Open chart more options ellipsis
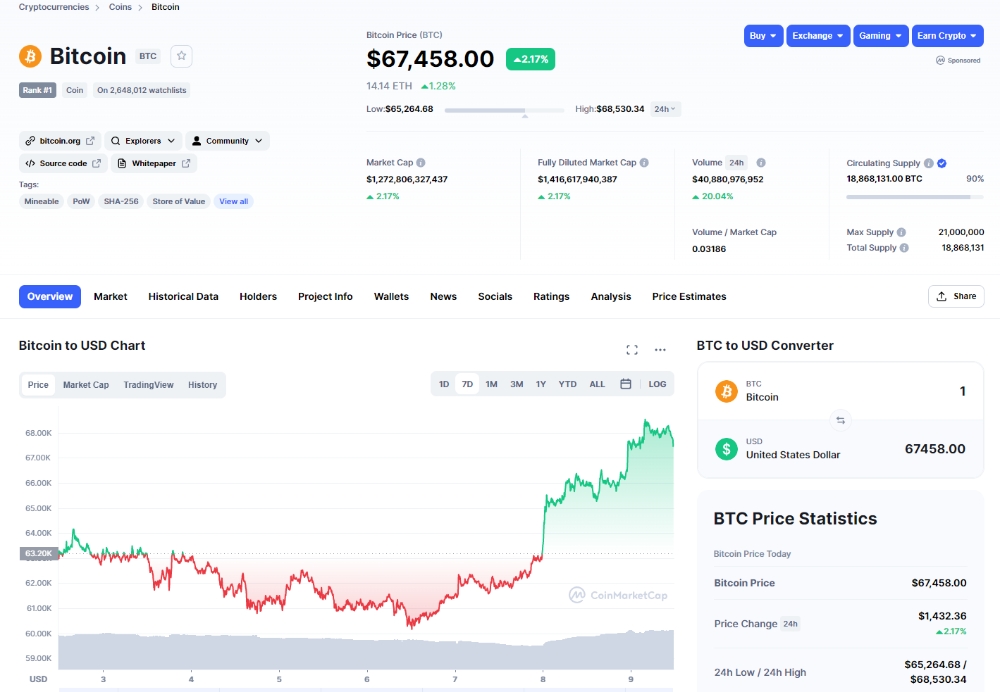 (x=660, y=350)
